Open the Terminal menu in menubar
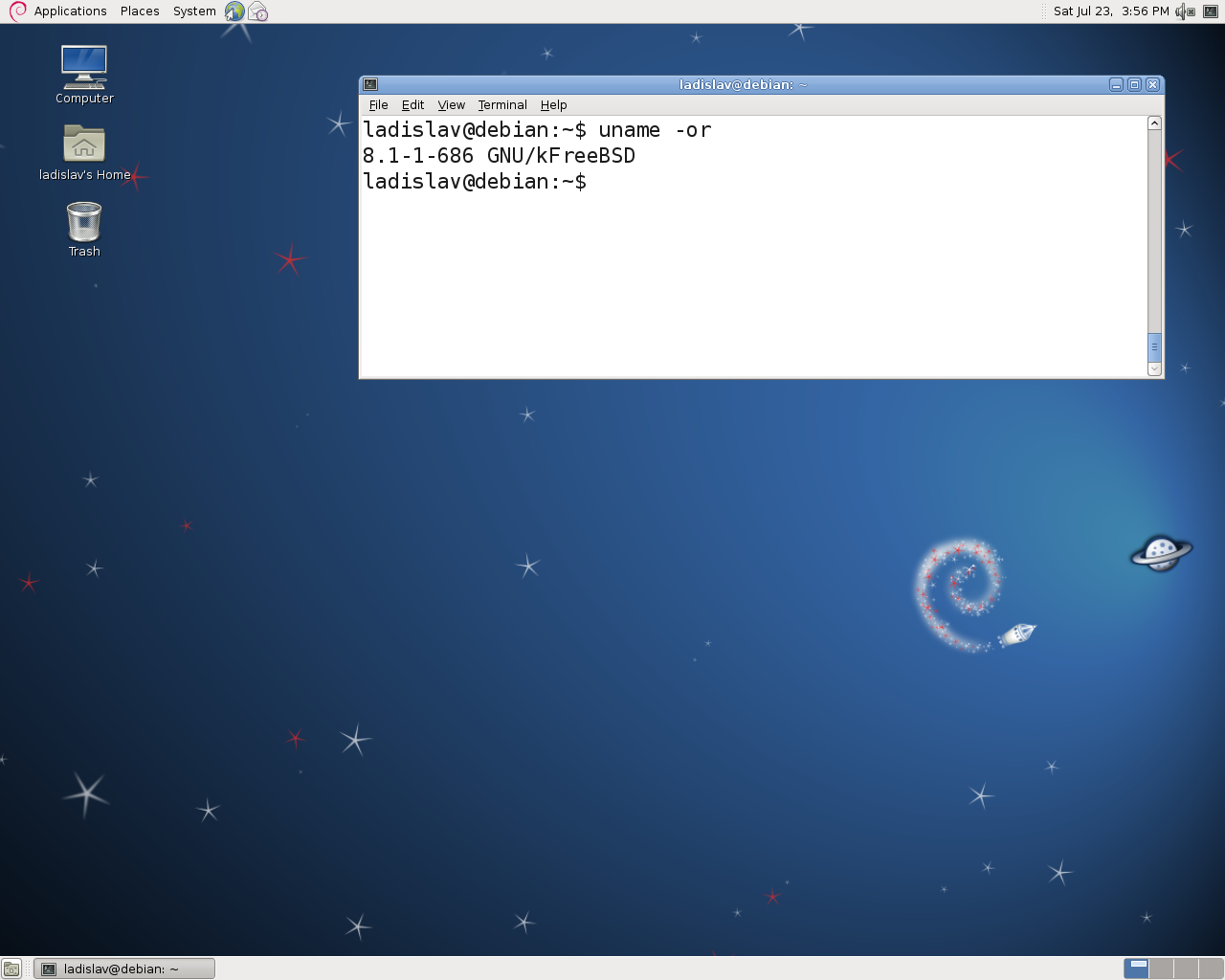The height and width of the screenshot is (980, 1225). (x=502, y=105)
